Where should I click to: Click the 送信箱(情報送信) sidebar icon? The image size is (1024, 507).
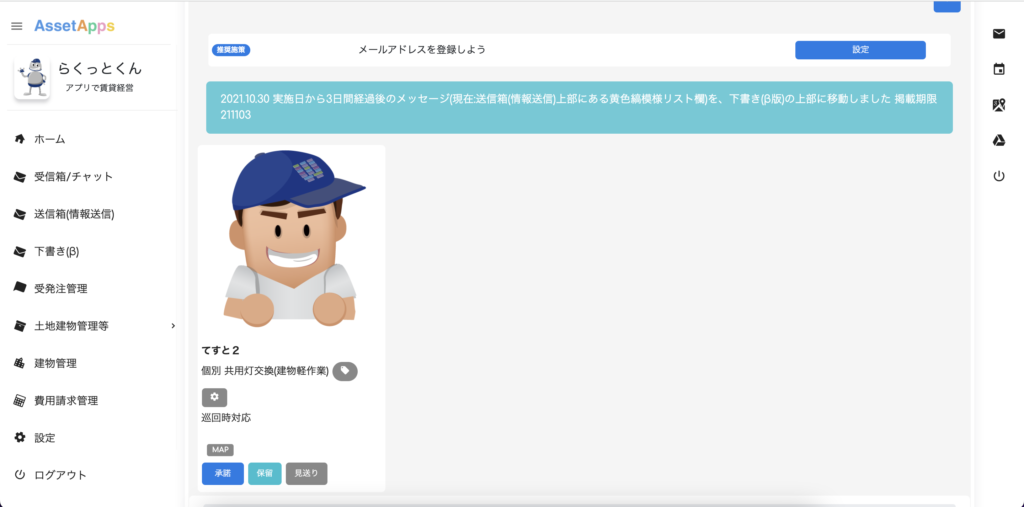pos(20,214)
